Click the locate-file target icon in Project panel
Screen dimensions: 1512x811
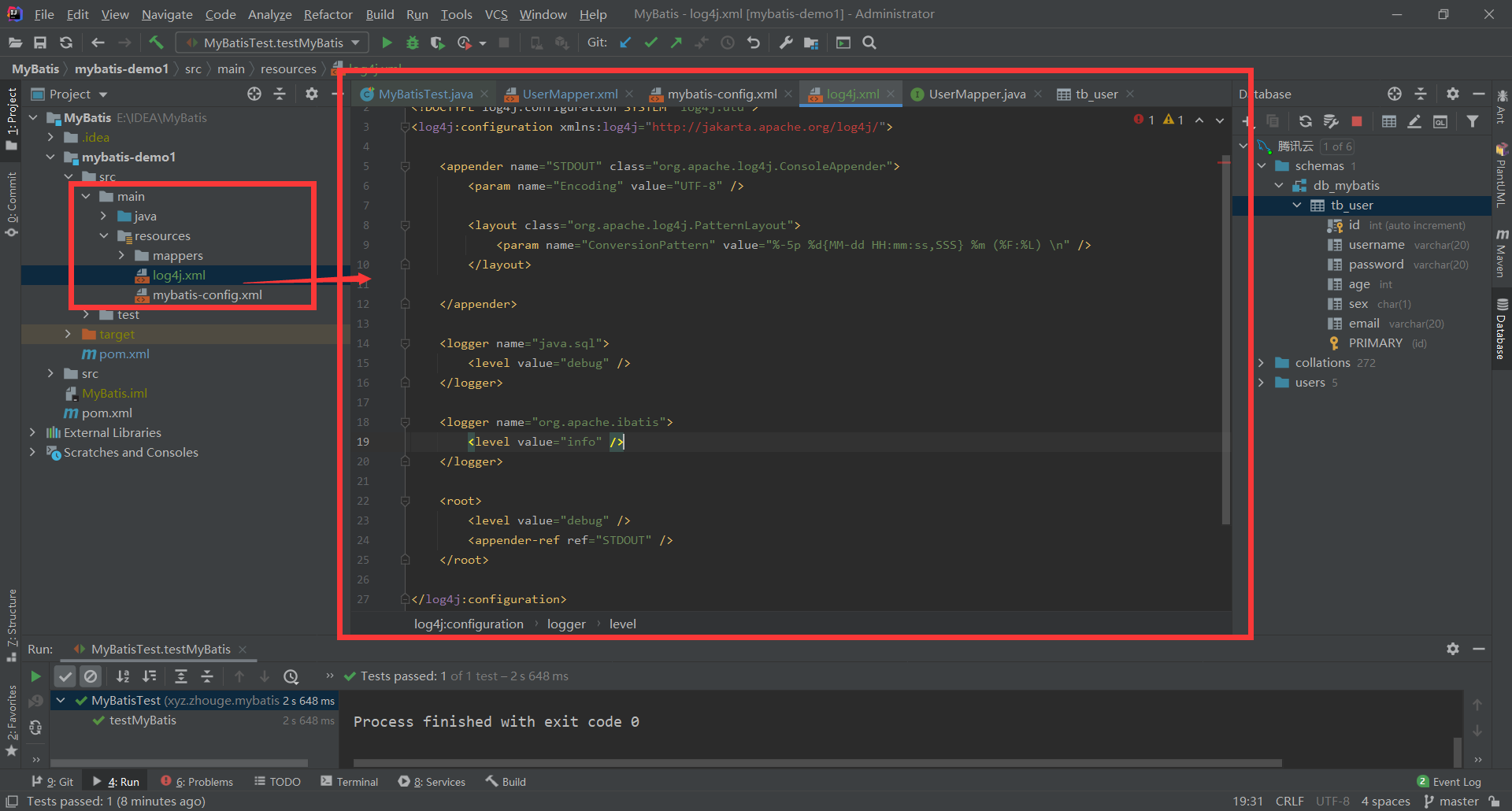click(254, 94)
